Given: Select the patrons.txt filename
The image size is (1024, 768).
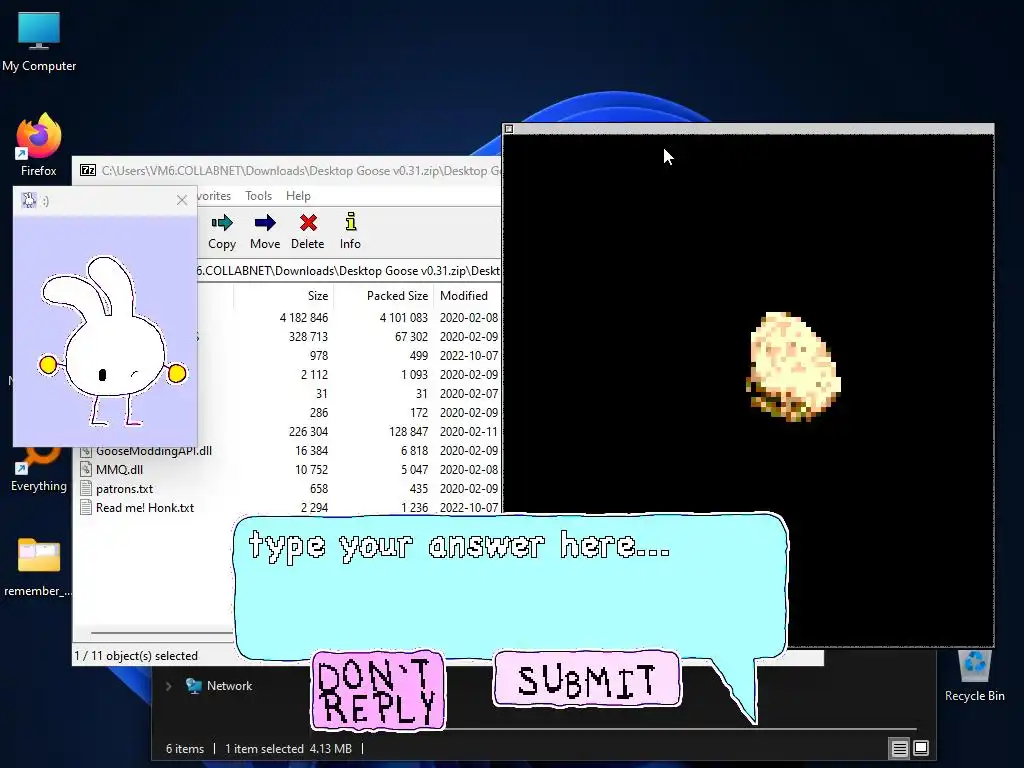Looking at the screenshot, I should coord(124,488).
